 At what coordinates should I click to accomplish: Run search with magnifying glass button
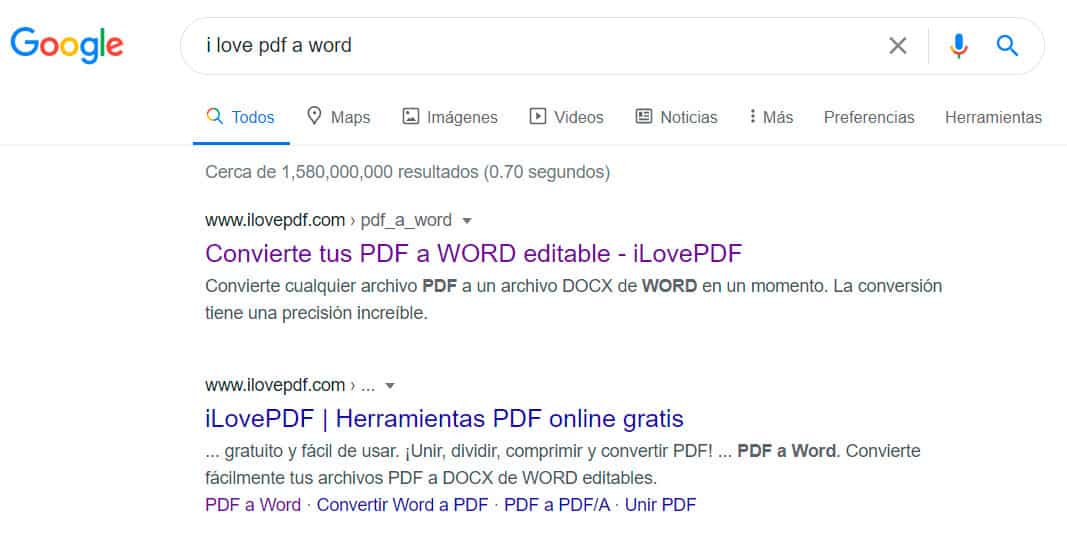[1007, 46]
